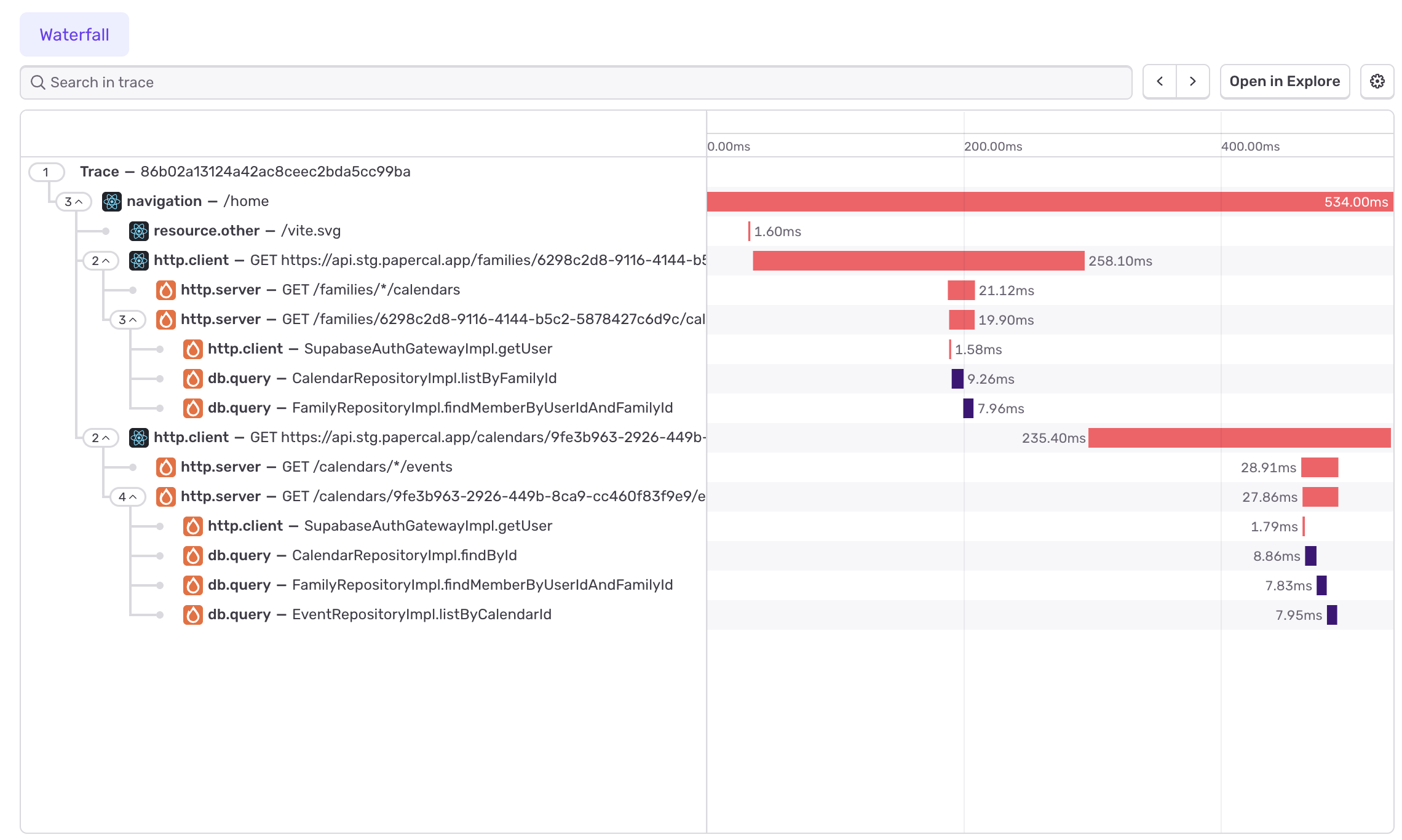1402x840 pixels.
Task: Click magnifier icon in search field
Action: (38, 82)
